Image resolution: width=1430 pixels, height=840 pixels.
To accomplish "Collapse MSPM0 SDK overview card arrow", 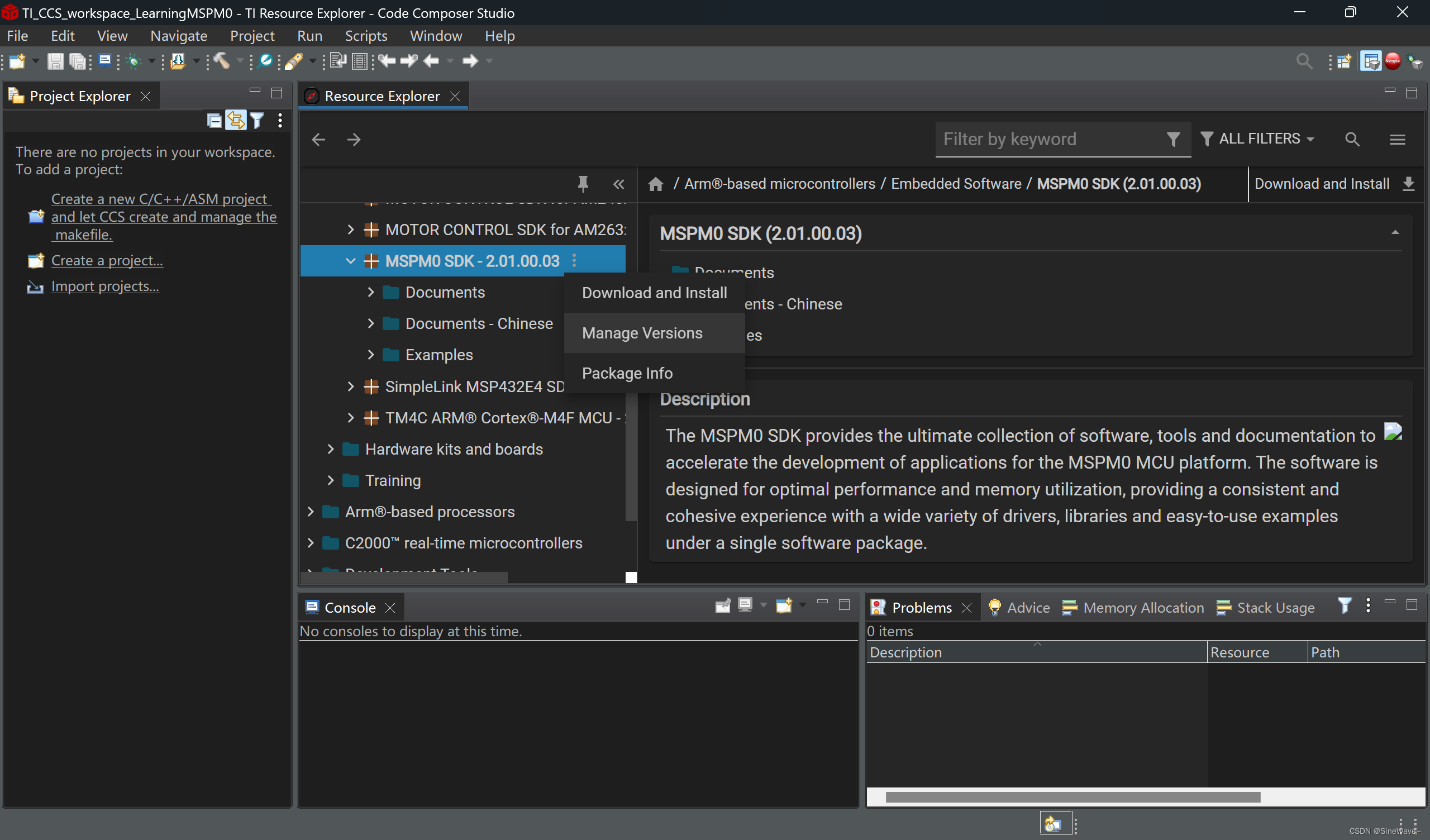I will [x=1395, y=232].
